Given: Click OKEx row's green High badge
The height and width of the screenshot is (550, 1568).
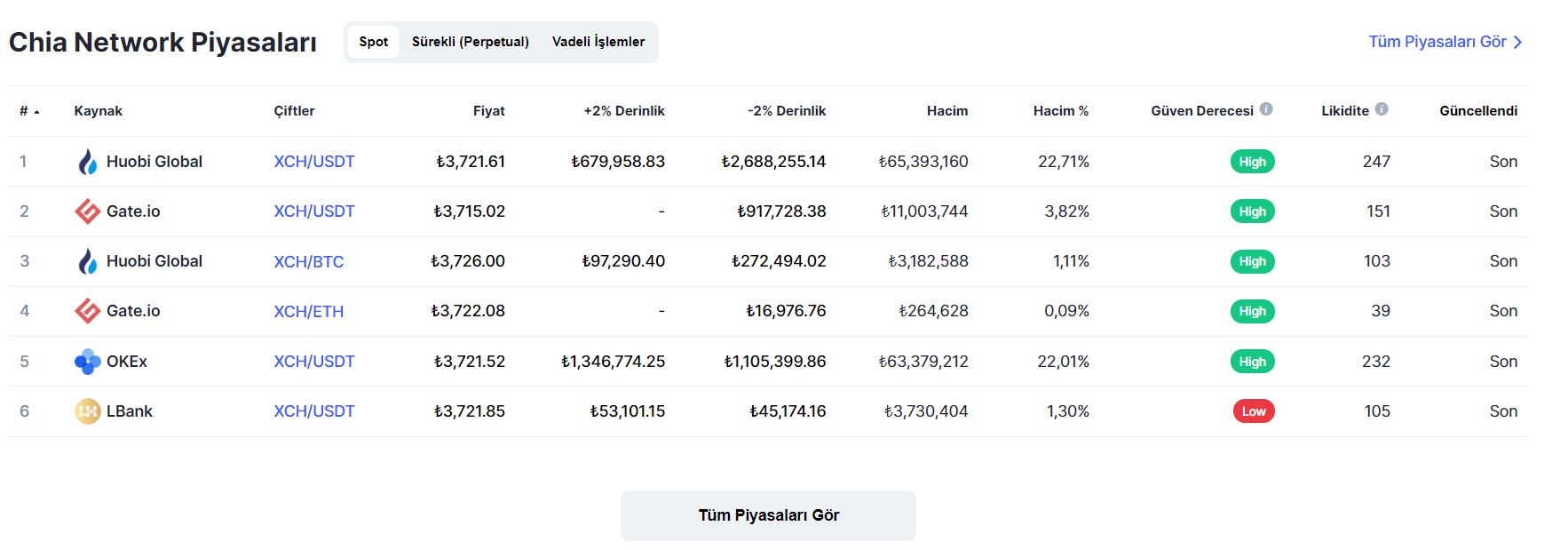Looking at the screenshot, I should tap(1252, 362).
